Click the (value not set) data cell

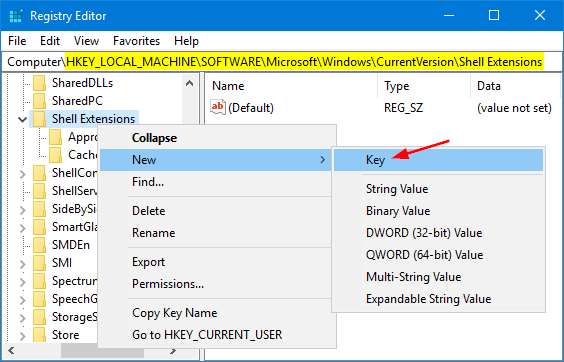click(514, 108)
